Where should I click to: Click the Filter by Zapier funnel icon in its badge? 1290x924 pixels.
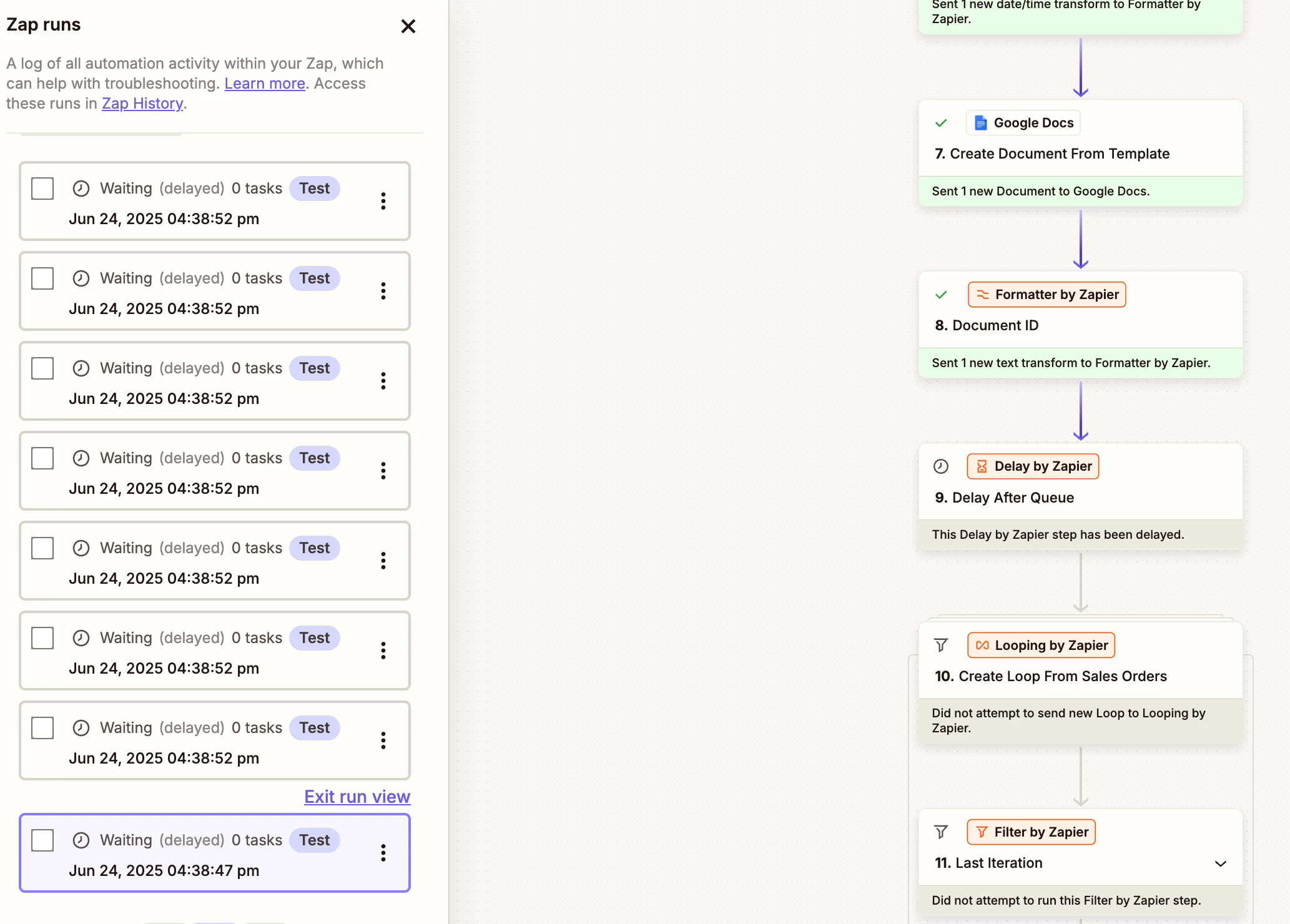(982, 832)
